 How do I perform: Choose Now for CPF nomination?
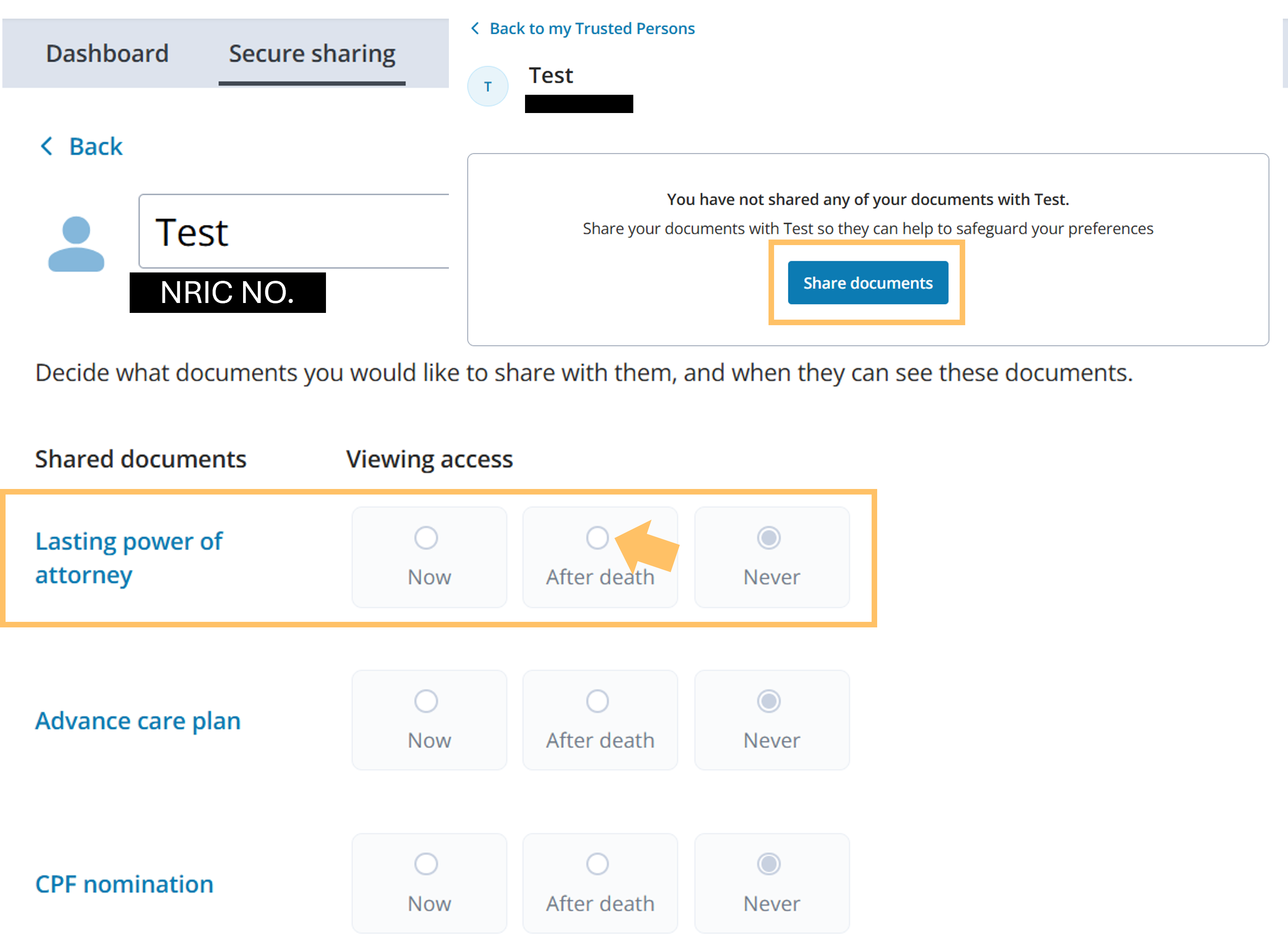click(426, 864)
